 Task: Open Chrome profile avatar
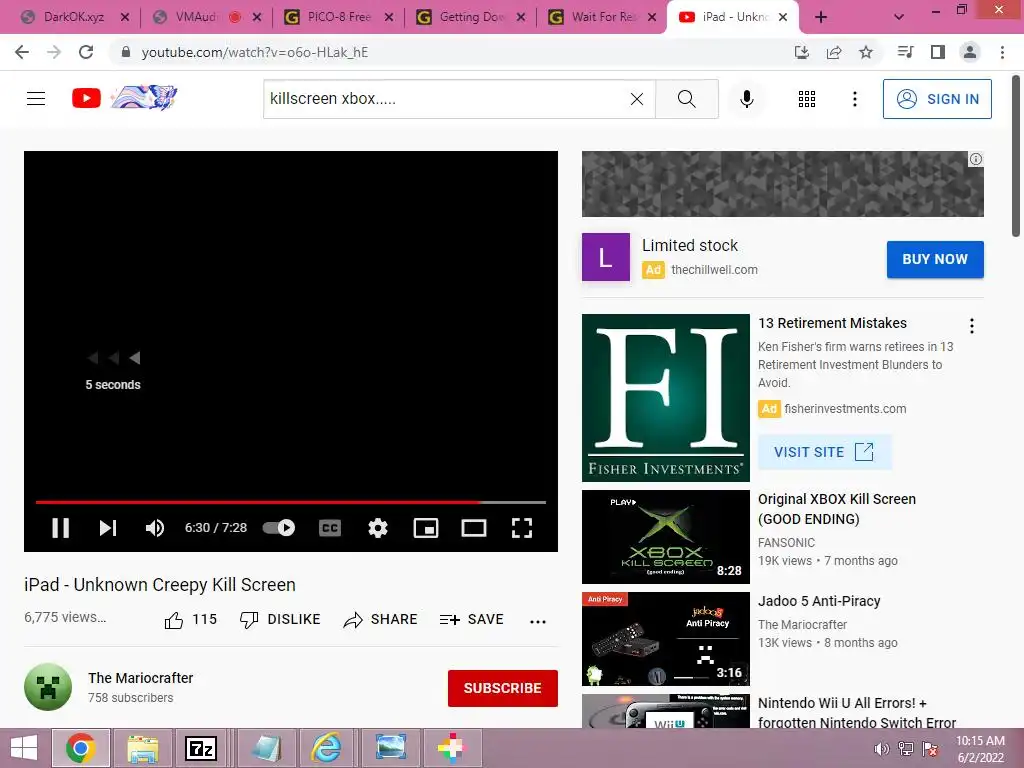click(x=970, y=52)
